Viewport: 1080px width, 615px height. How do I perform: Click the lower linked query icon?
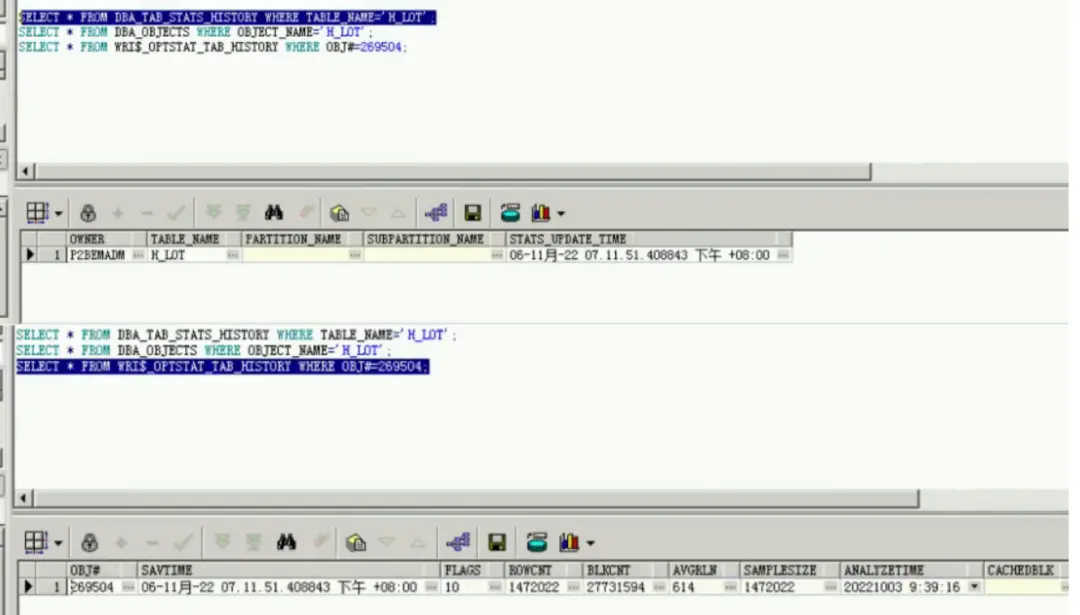pos(458,543)
